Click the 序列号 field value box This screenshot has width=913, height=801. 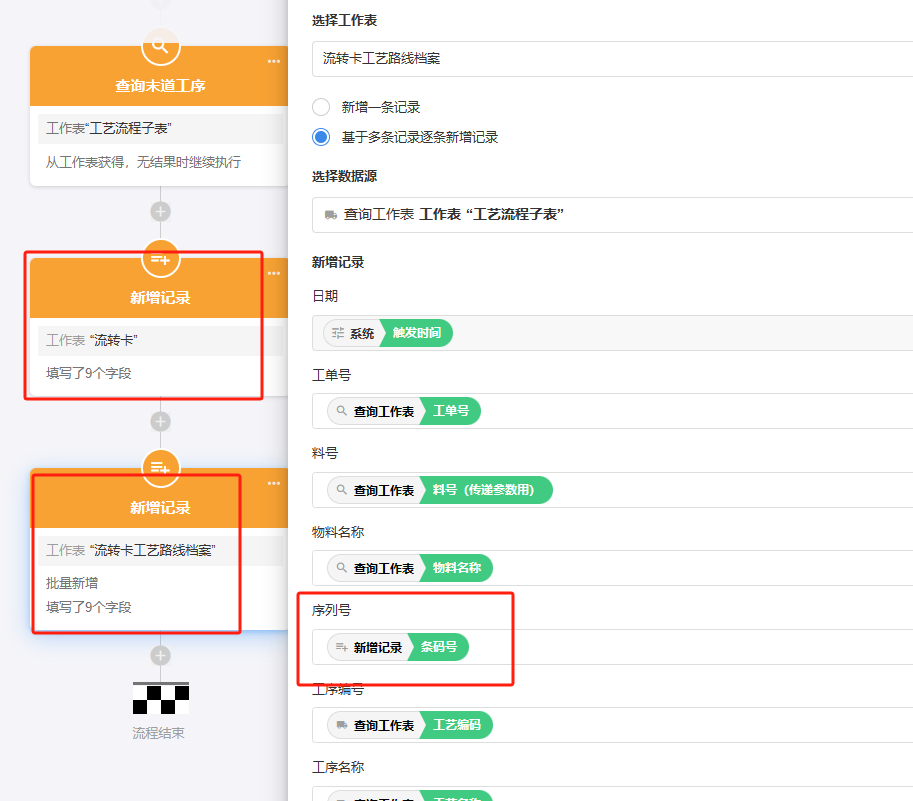tap(612, 647)
